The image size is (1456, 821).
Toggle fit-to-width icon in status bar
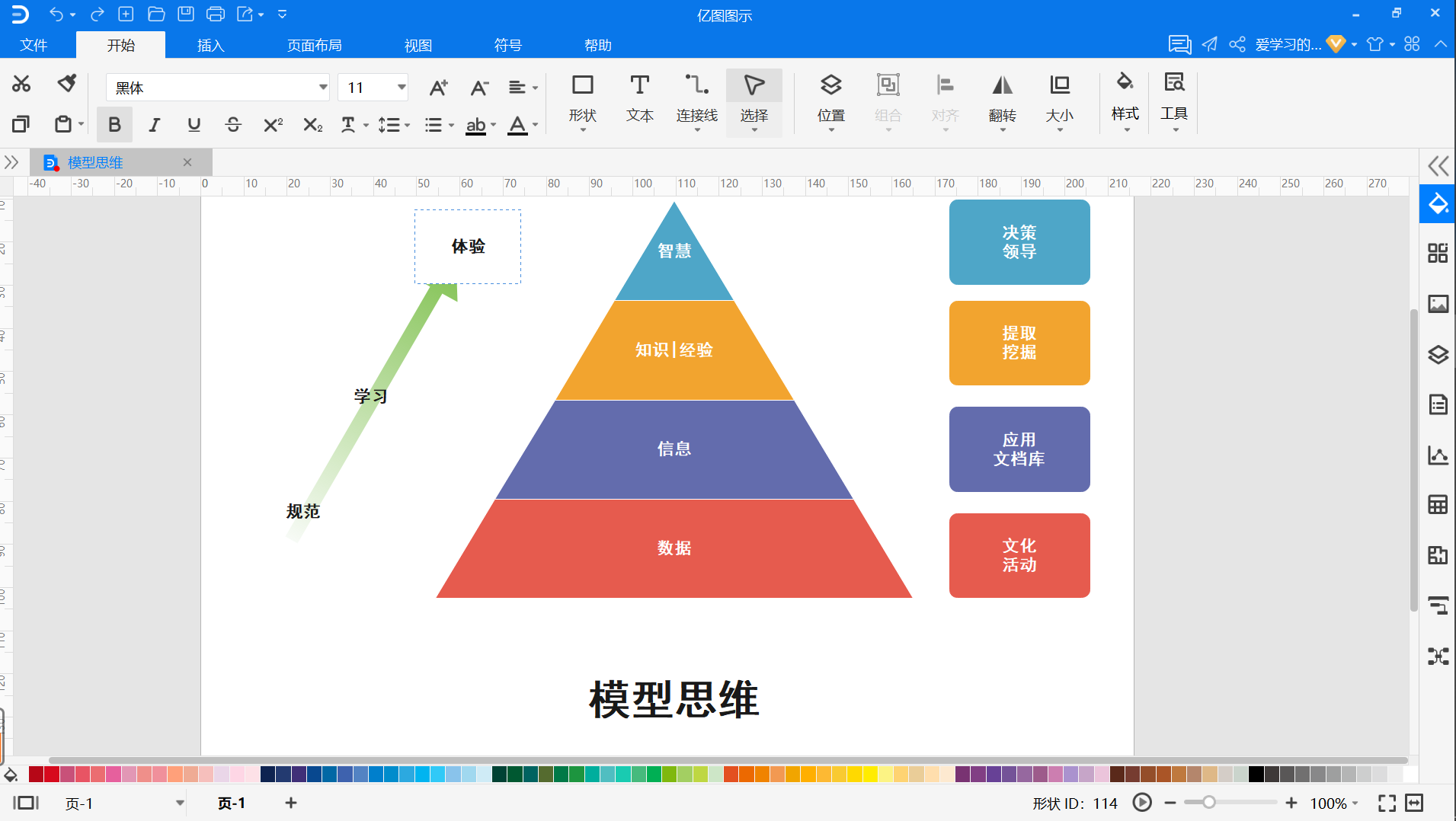(1414, 803)
